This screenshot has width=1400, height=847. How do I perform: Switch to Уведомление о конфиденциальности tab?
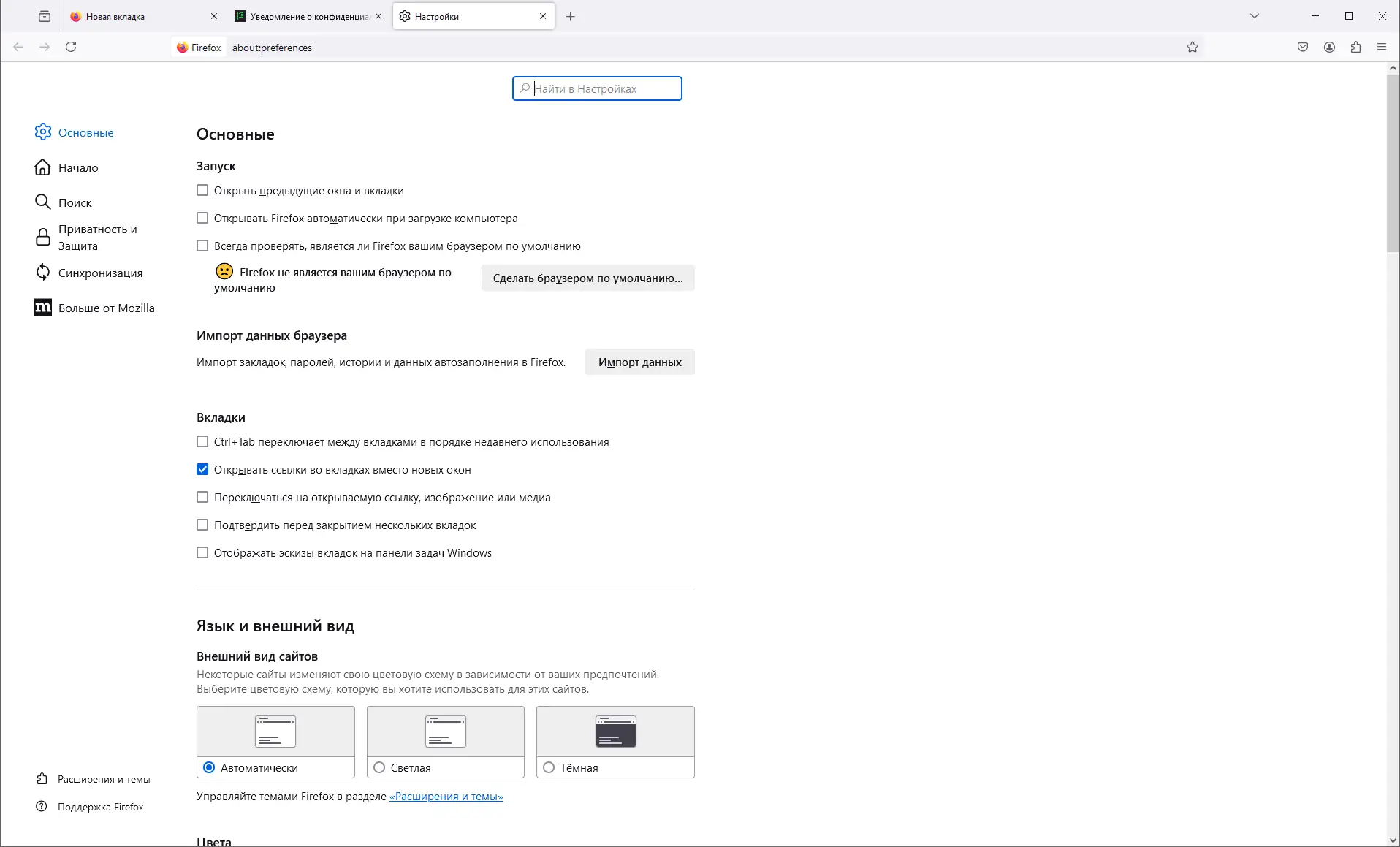(309, 16)
